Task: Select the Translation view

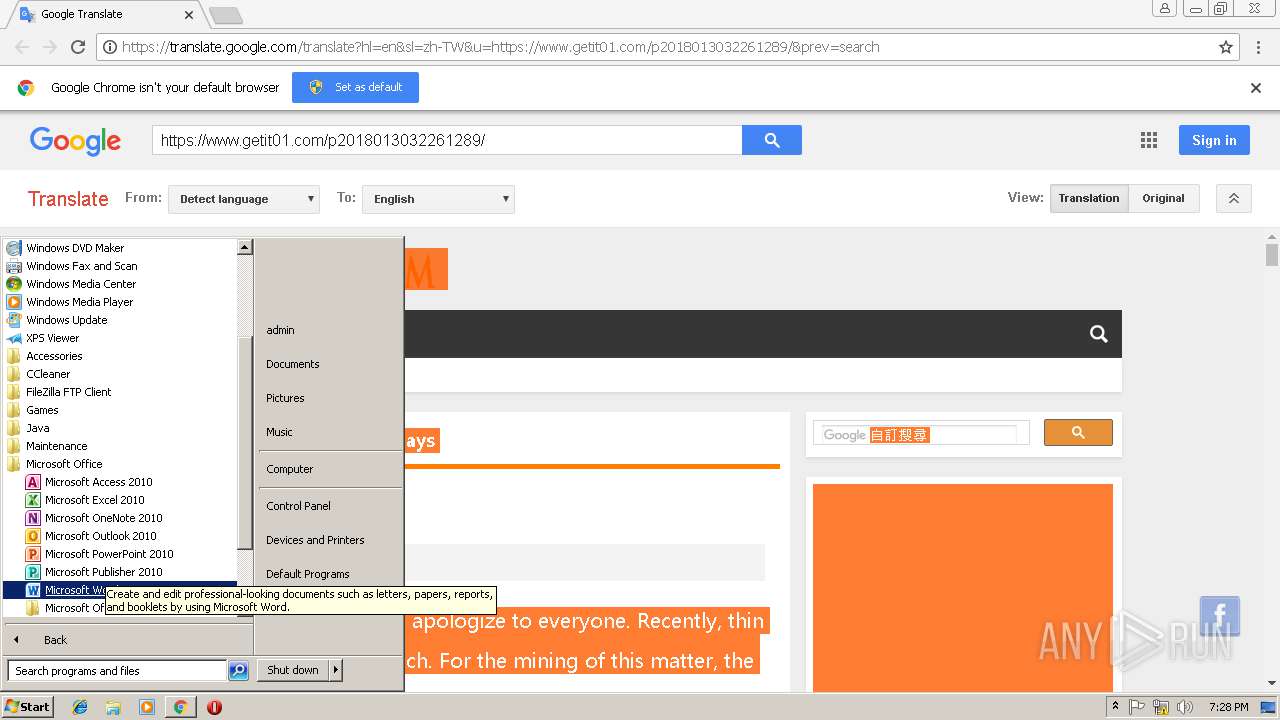Action: pyautogui.click(x=1089, y=198)
